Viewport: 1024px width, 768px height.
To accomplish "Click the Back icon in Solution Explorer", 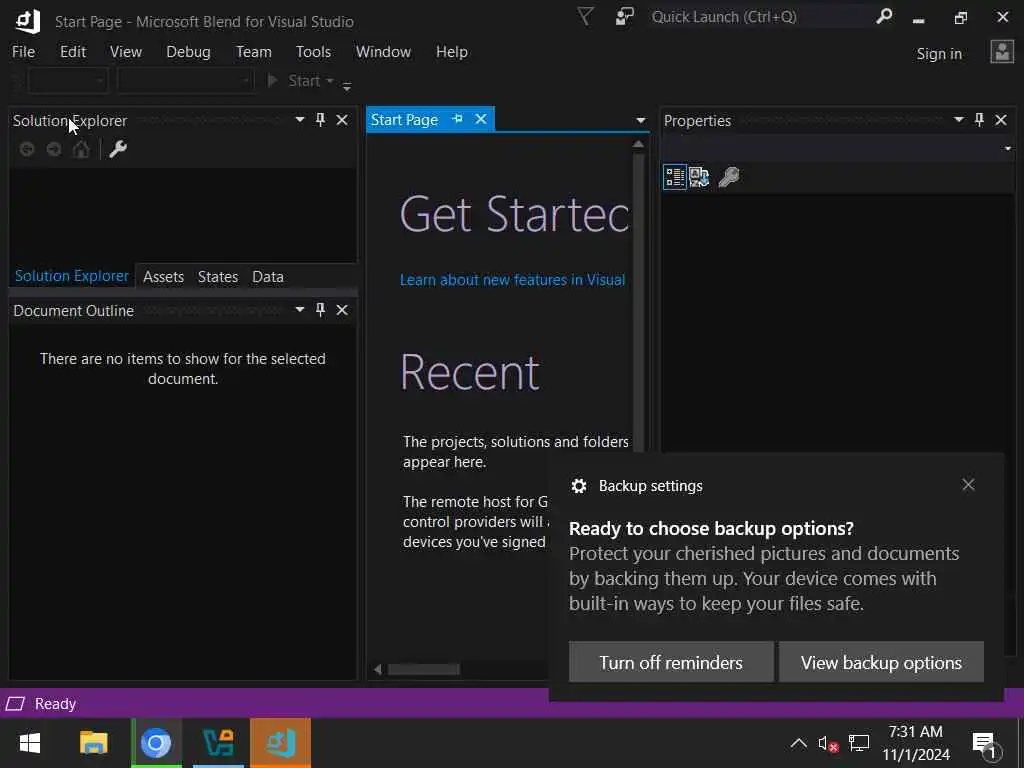I will (27, 150).
